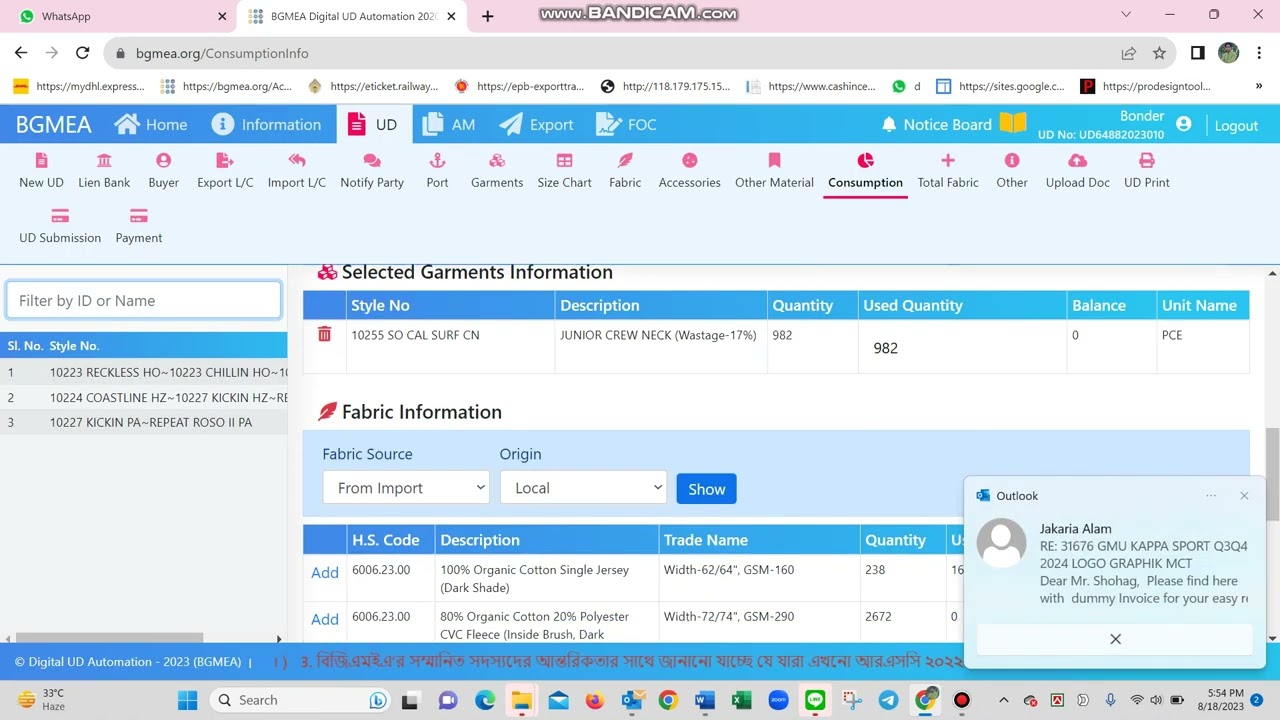Screen dimensions: 1280x720
Task: Open Outlook notification options menu
Action: coord(1211,496)
